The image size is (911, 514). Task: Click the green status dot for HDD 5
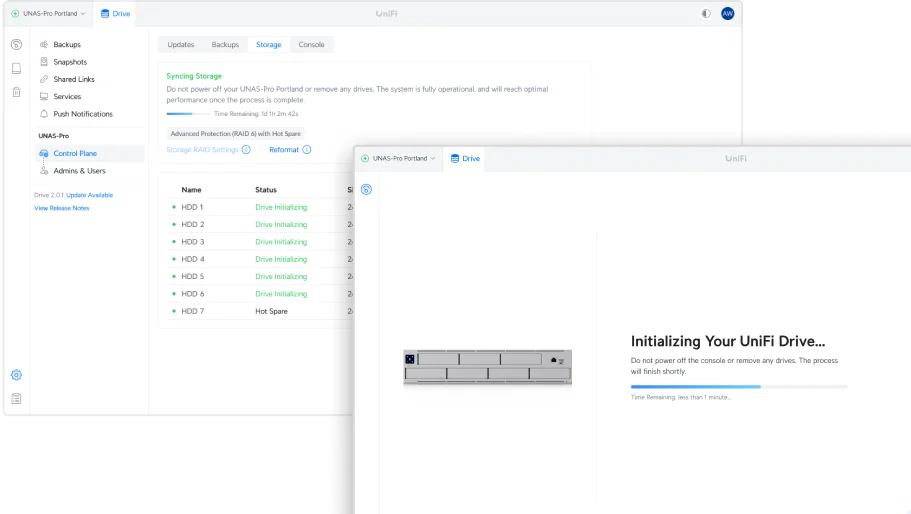(x=174, y=276)
